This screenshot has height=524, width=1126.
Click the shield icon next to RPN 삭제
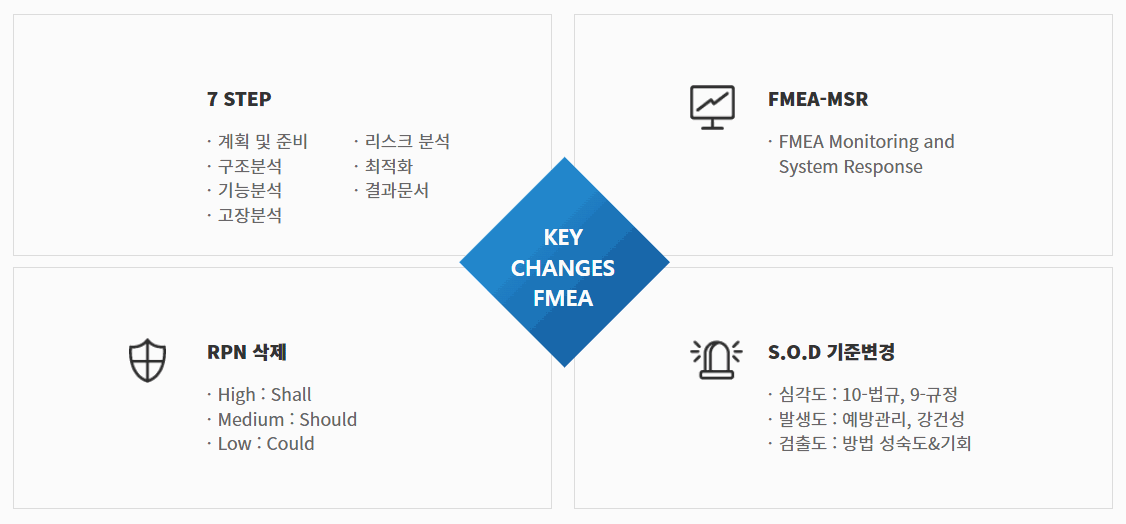[147, 360]
